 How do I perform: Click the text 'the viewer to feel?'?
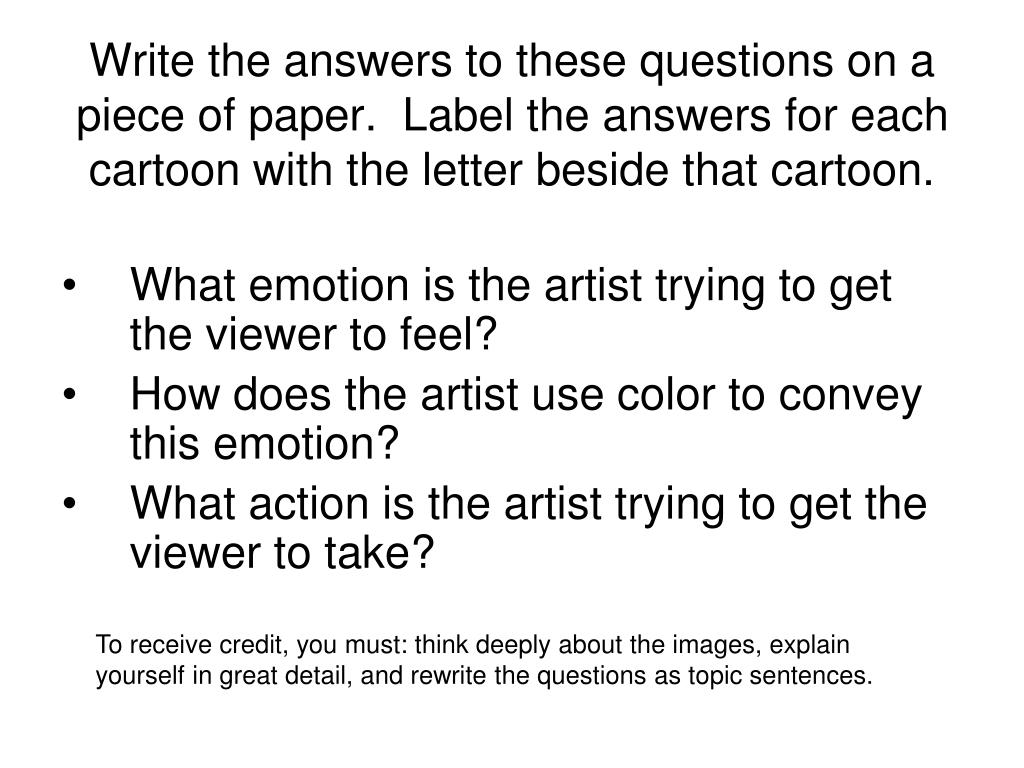point(313,334)
